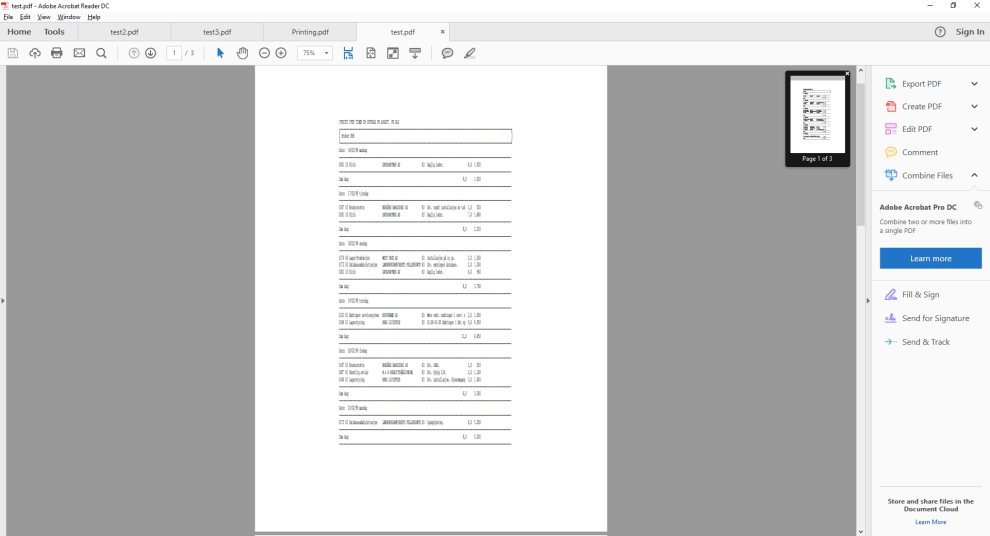Viewport: 990px width, 536px height.
Task: Click the current page number field
Action: click(174, 53)
